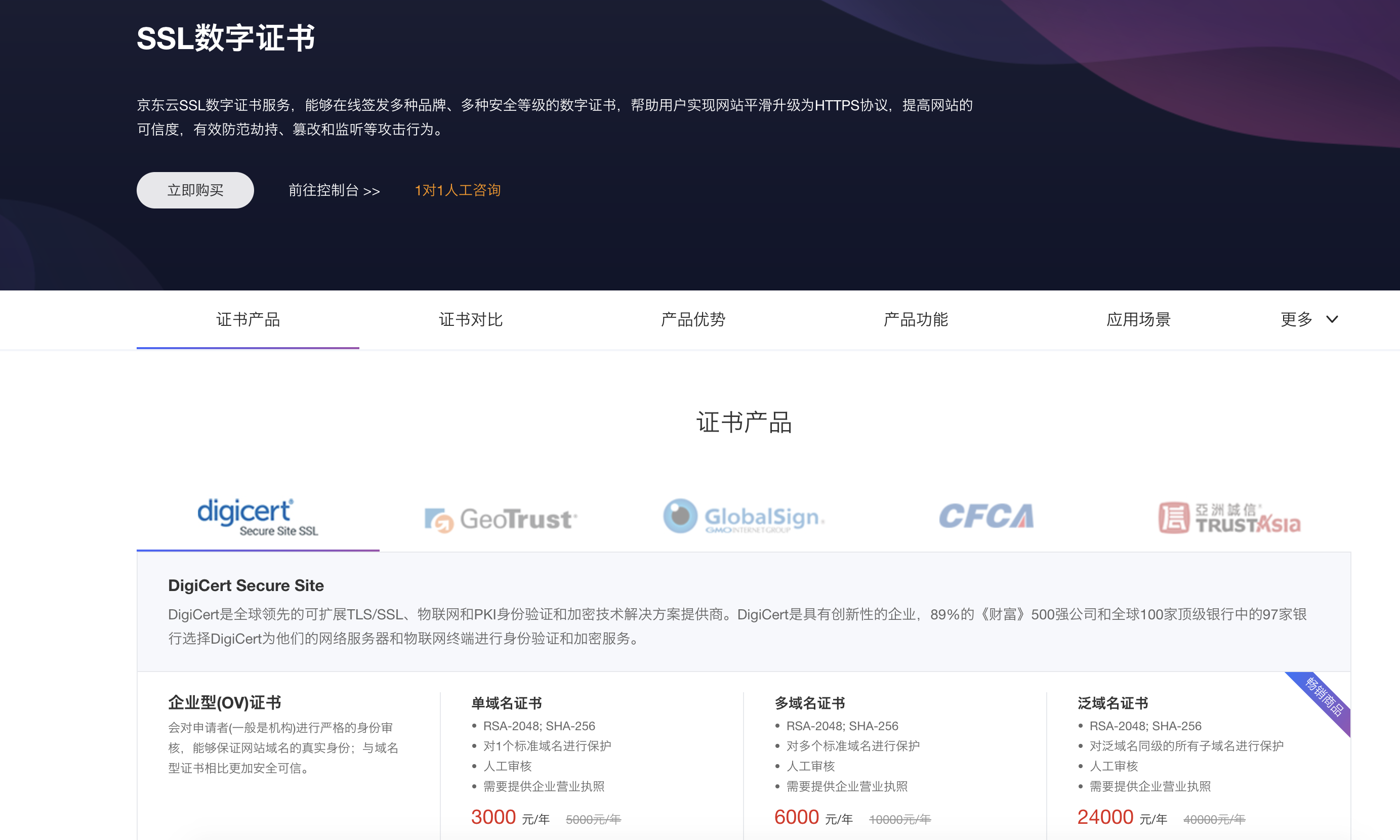Click 对1个标准域名进行保护 bullet
The height and width of the screenshot is (840, 1400).
[547, 746]
